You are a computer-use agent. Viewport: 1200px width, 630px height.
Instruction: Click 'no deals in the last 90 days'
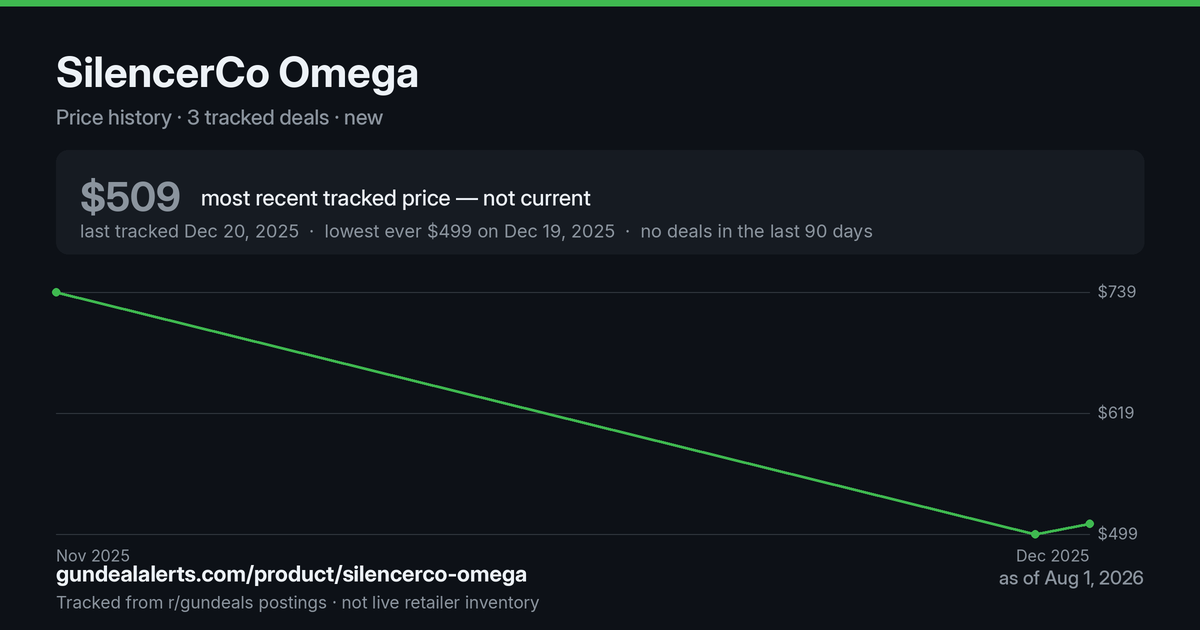pyautogui.click(x=756, y=231)
